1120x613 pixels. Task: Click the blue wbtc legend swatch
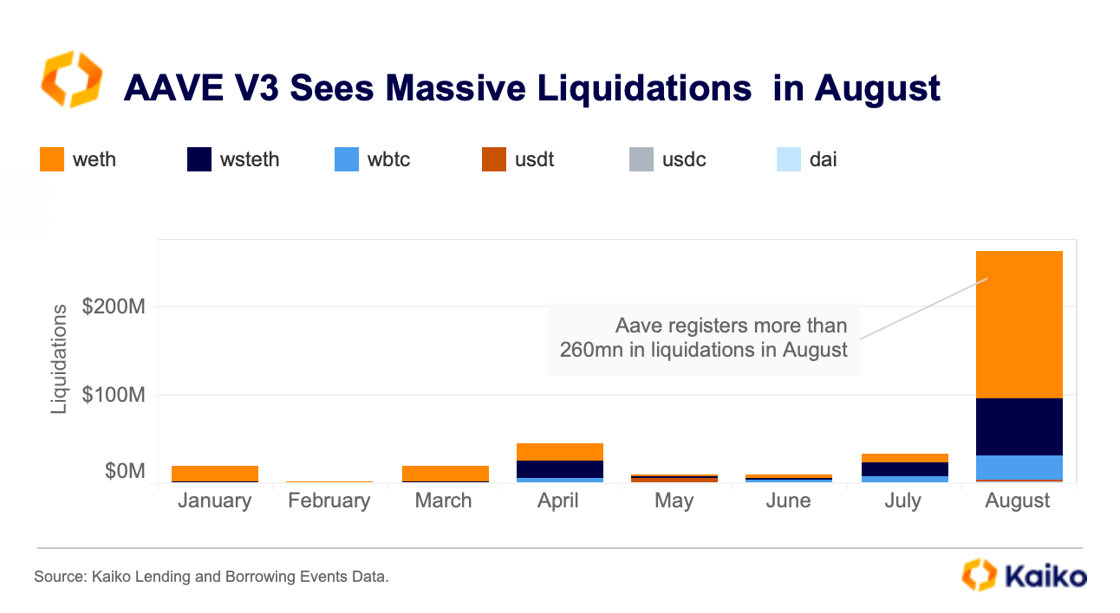tap(347, 159)
